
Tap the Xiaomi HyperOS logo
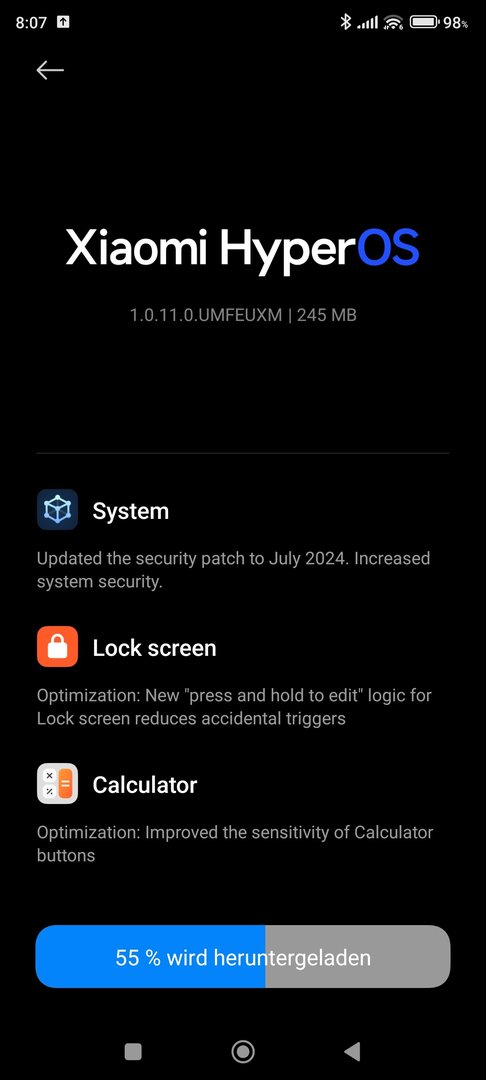(242, 249)
